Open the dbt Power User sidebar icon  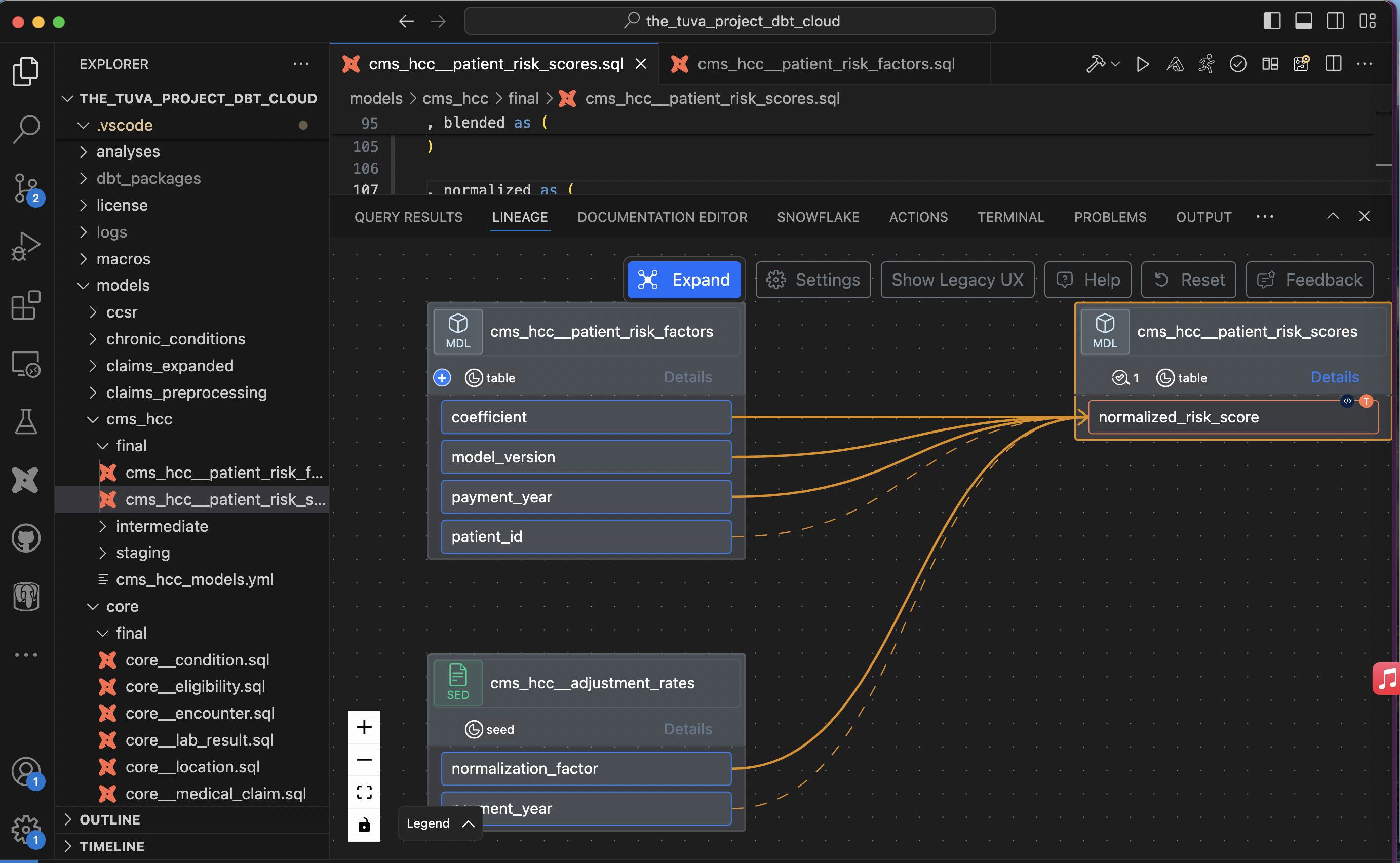[26, 480]
